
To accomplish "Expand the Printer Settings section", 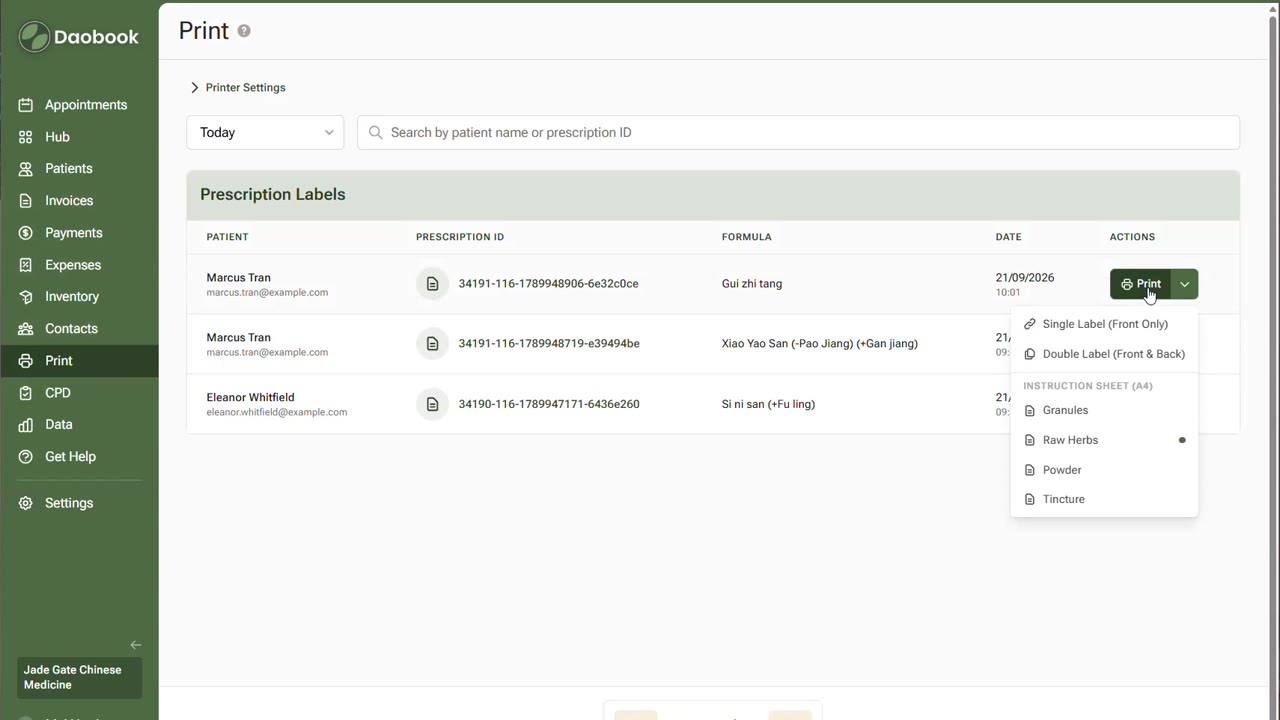I will (238, 88).
